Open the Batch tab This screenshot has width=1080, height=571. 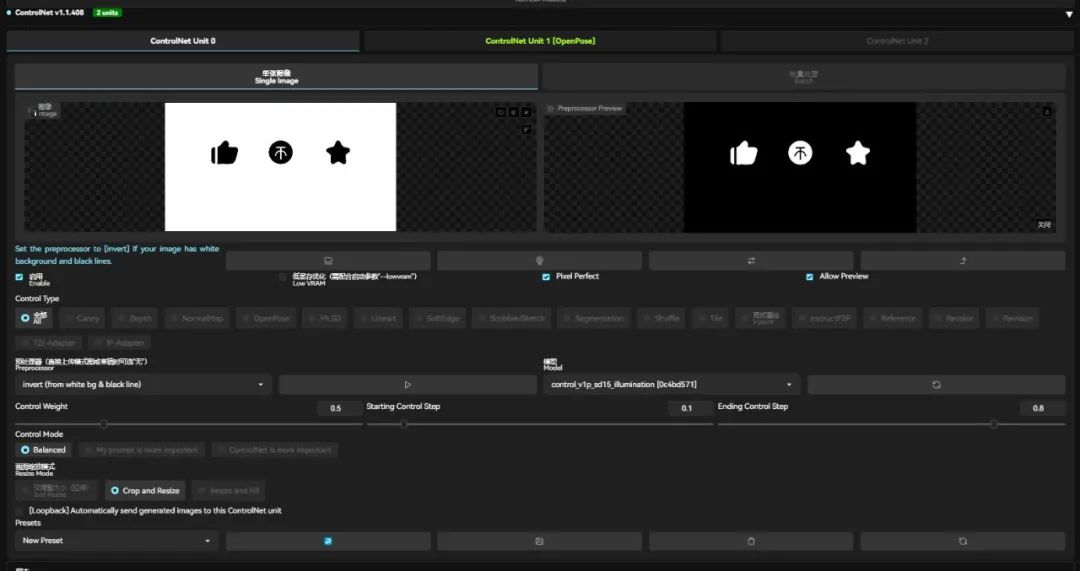[x=804, y=76]
